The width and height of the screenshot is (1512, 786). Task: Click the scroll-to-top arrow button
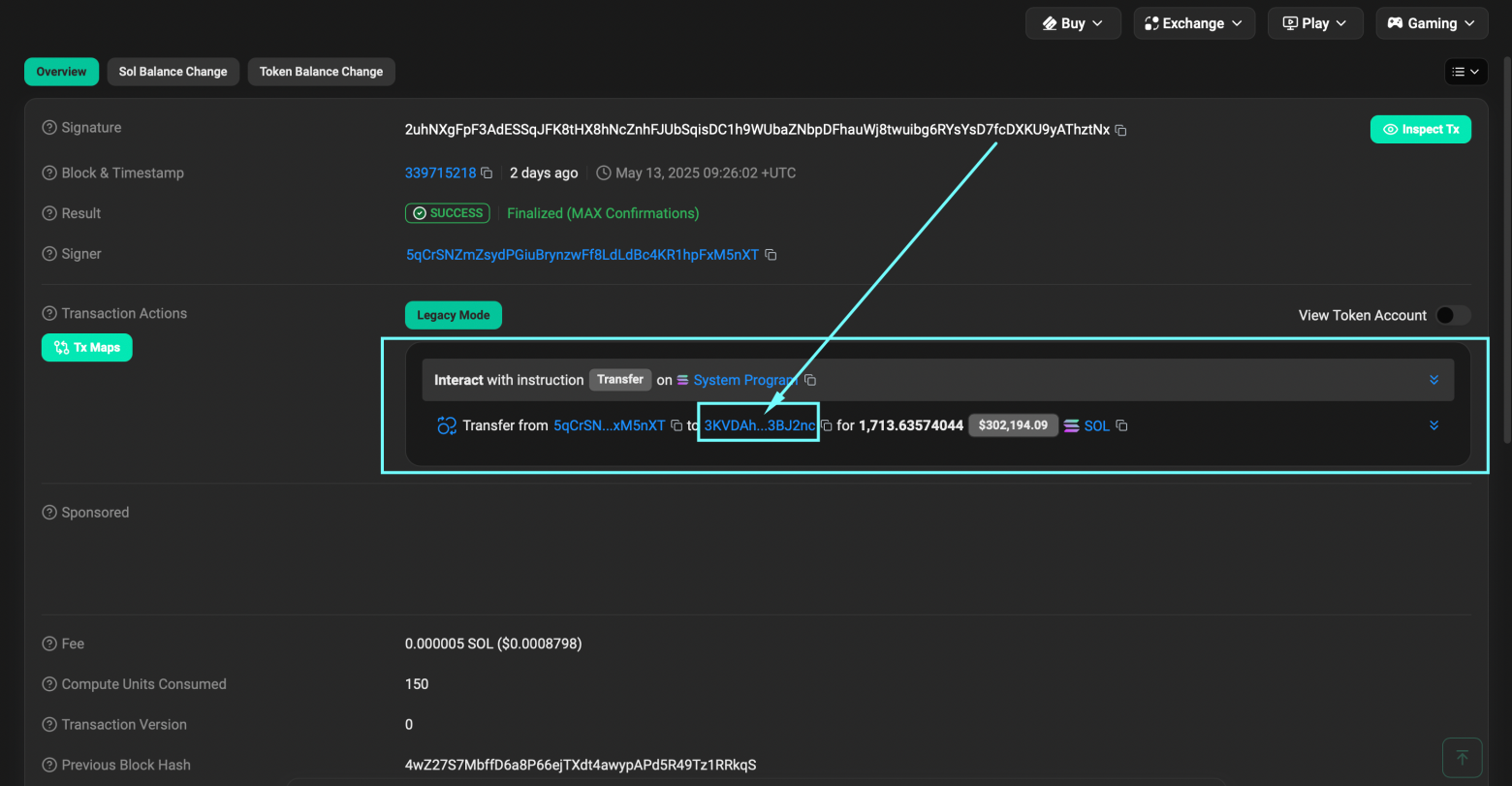[1462, 757]
